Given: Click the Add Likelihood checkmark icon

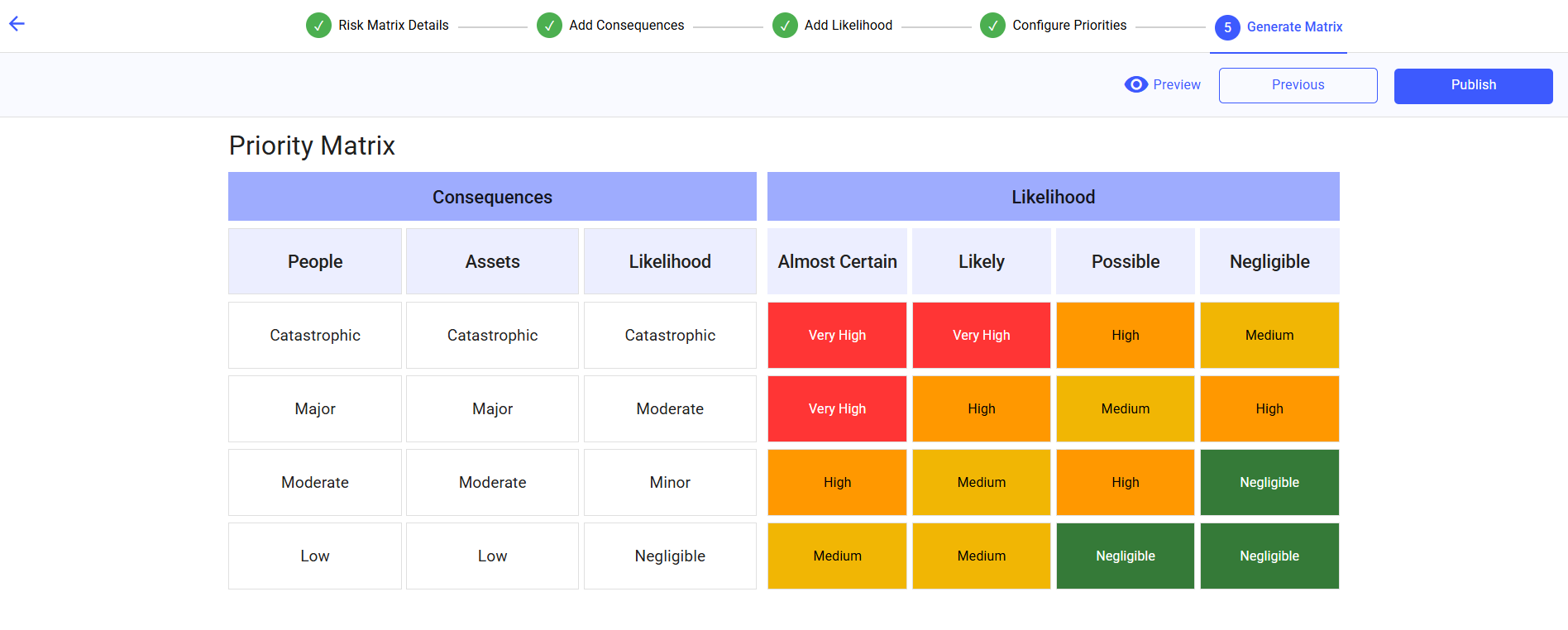Looking at the screenshot, I should (785, 26).
